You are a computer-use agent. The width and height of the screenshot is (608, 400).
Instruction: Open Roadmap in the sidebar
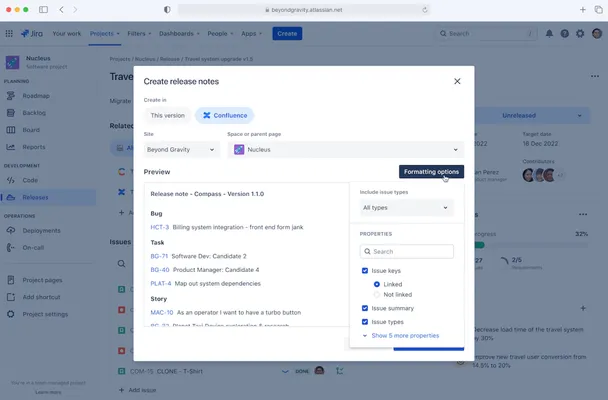coord(36,96)
